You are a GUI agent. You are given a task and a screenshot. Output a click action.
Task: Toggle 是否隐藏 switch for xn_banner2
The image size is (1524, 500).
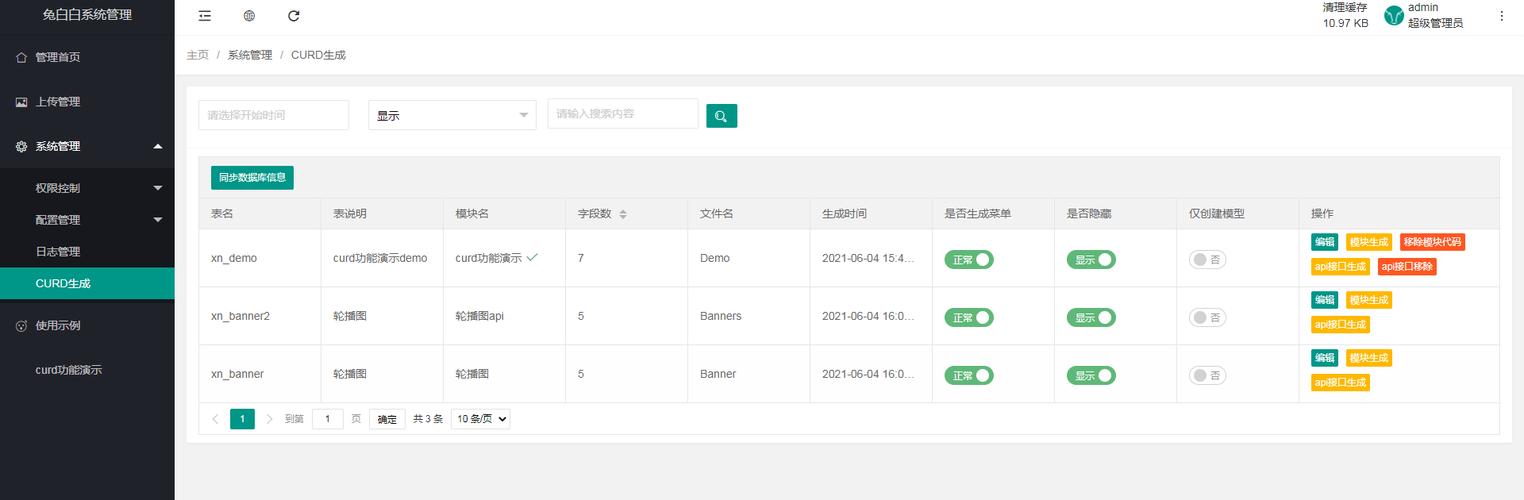pos(1091,317)
